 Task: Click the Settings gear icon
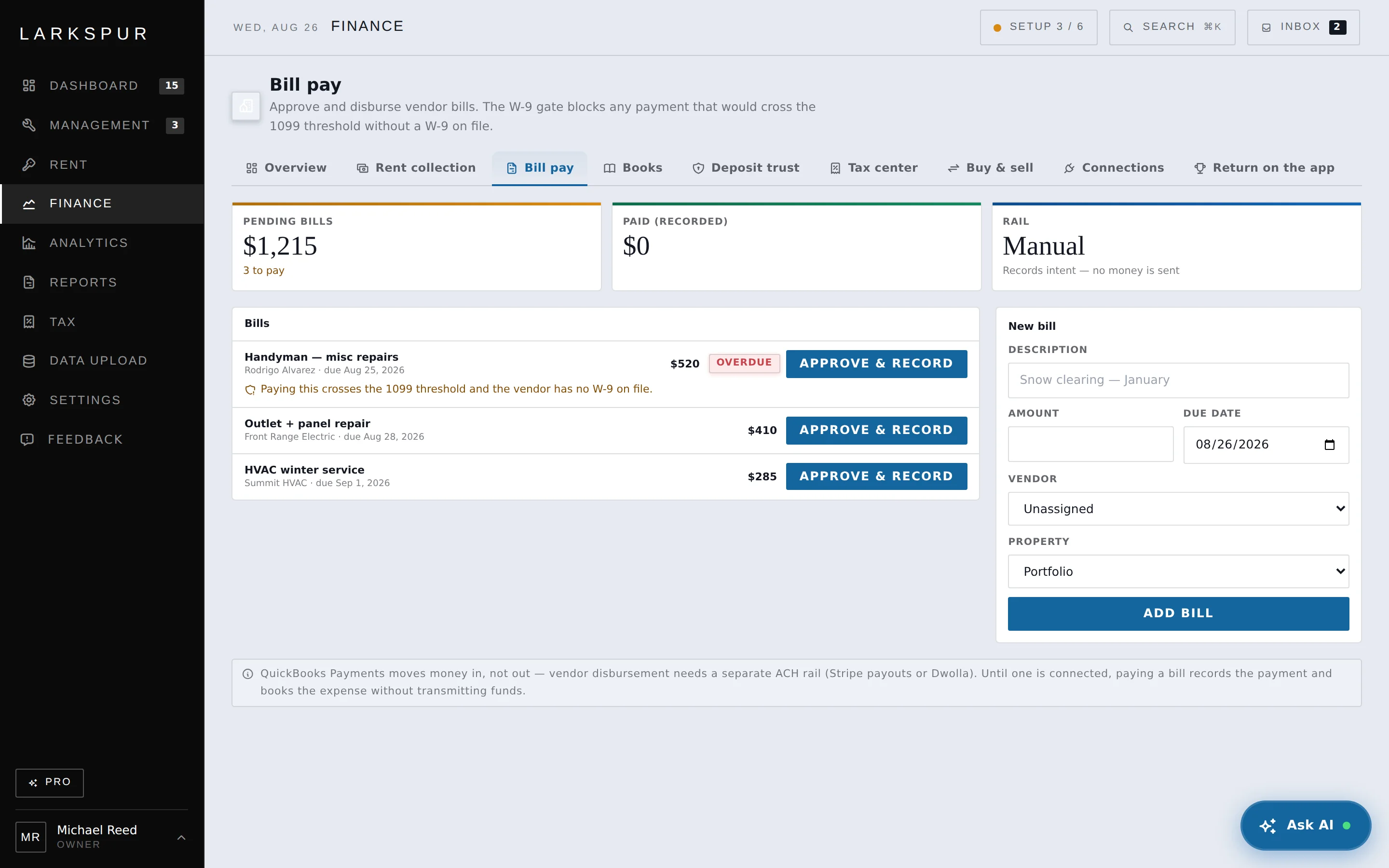pyautogui.click(x=29, y=400)
